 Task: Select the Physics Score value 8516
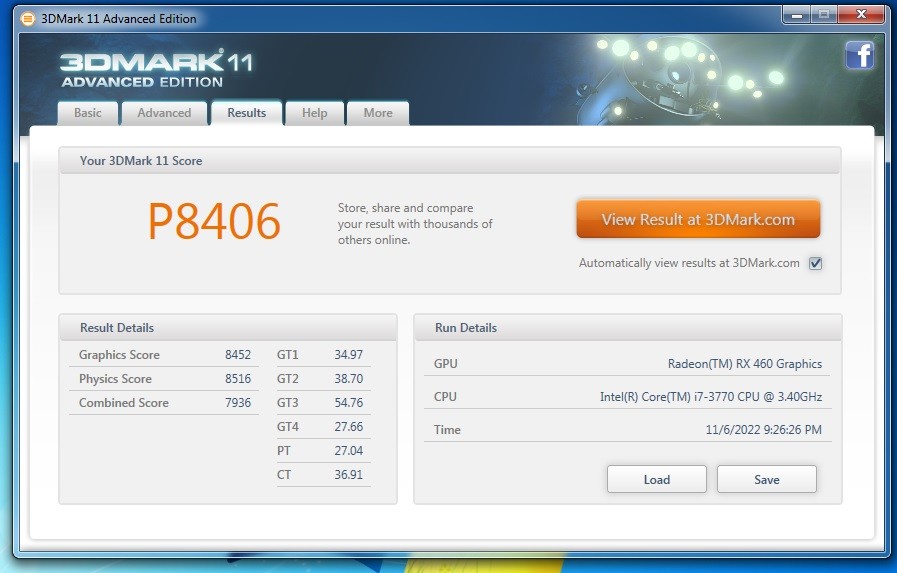(238, 379)
